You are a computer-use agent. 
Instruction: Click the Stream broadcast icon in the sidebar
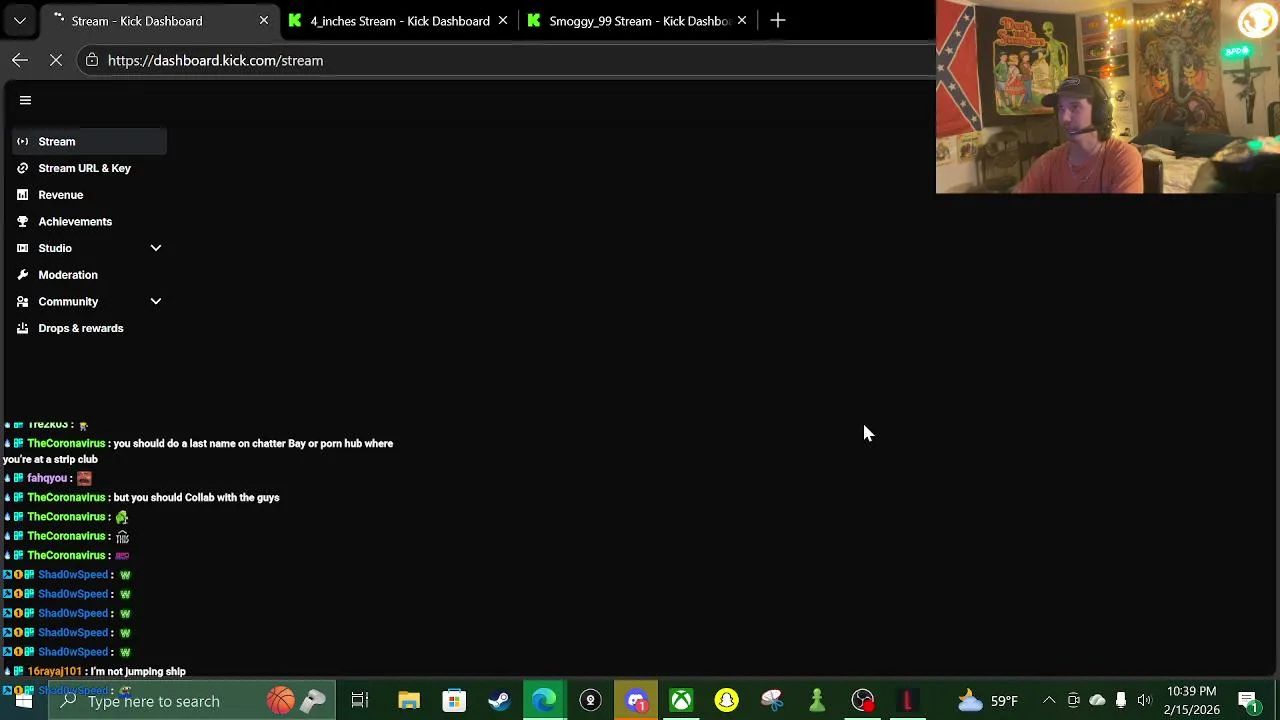pyautogui.click(x=22, y=142)
